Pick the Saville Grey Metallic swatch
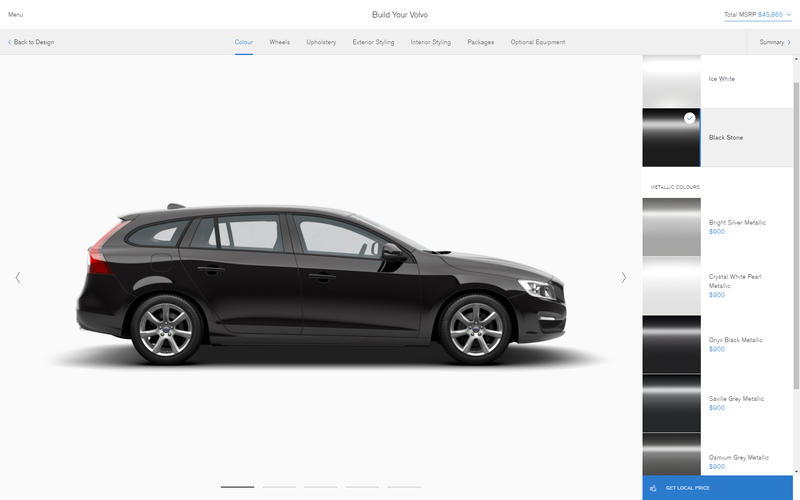 click(671, 403)
